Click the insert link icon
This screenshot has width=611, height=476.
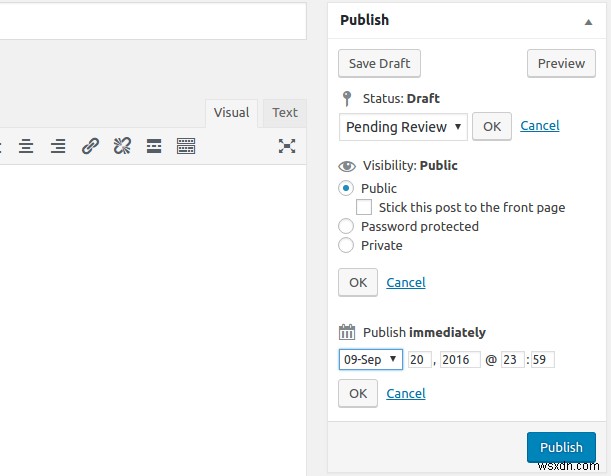[x=90, y=146]
